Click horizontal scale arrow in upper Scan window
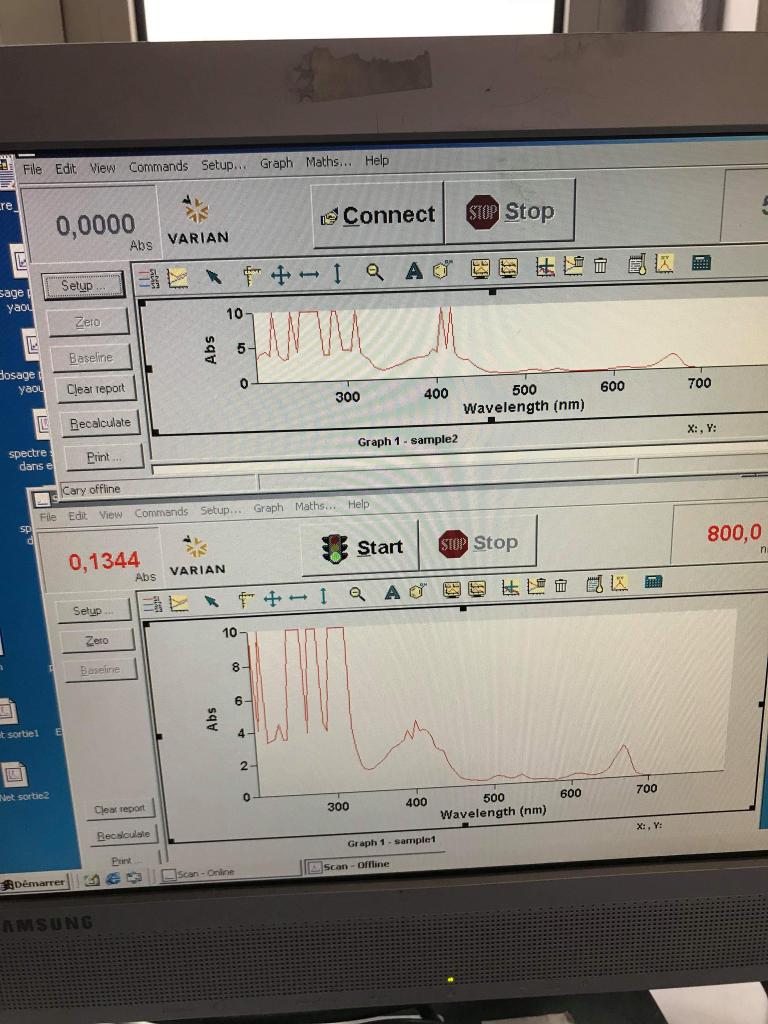Viewport: 768px width, 1024px height. point(309,274)
